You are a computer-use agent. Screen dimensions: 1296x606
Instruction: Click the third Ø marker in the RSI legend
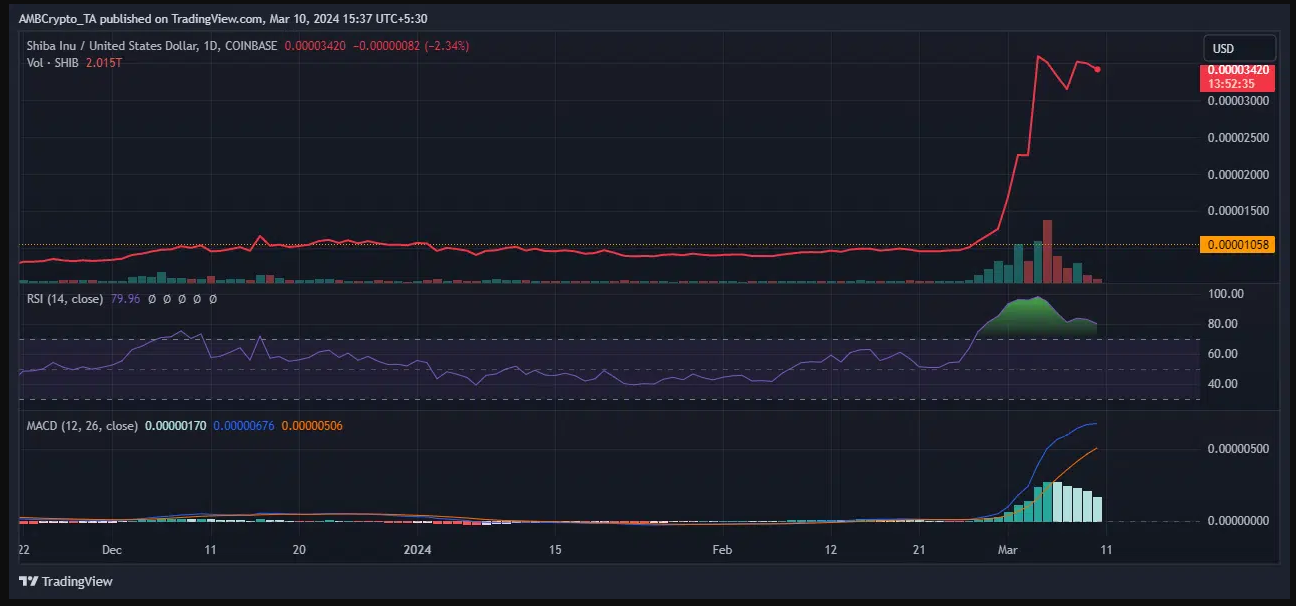pos(181,298)
